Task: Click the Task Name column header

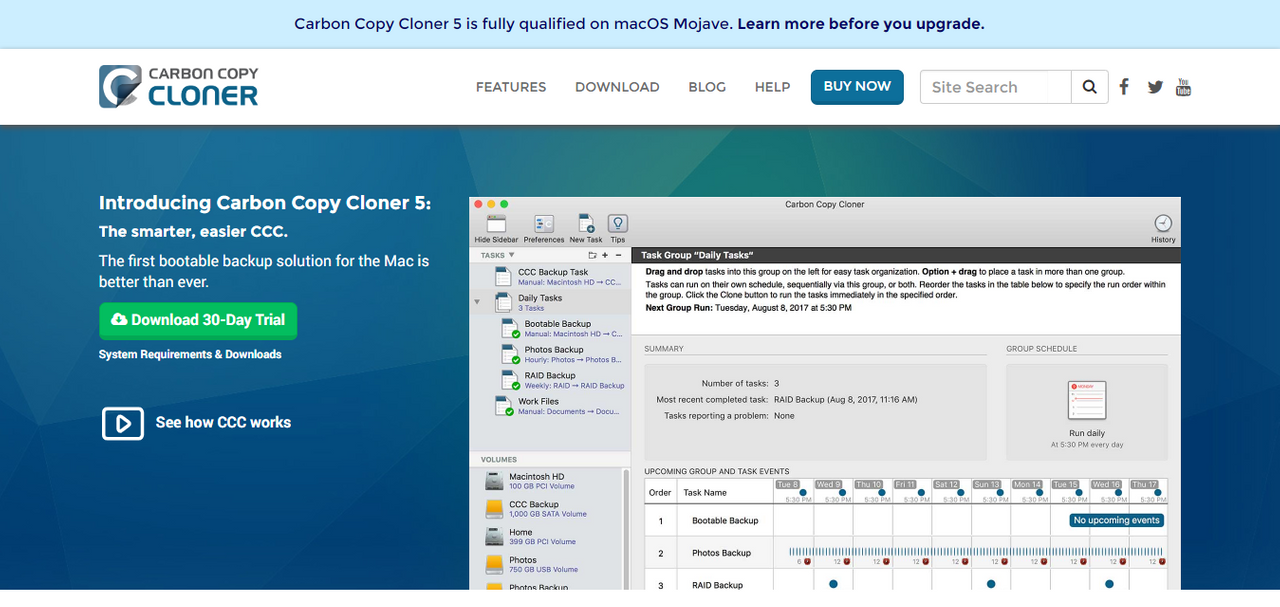Action: pyautogui.click(x=705, y=493)
